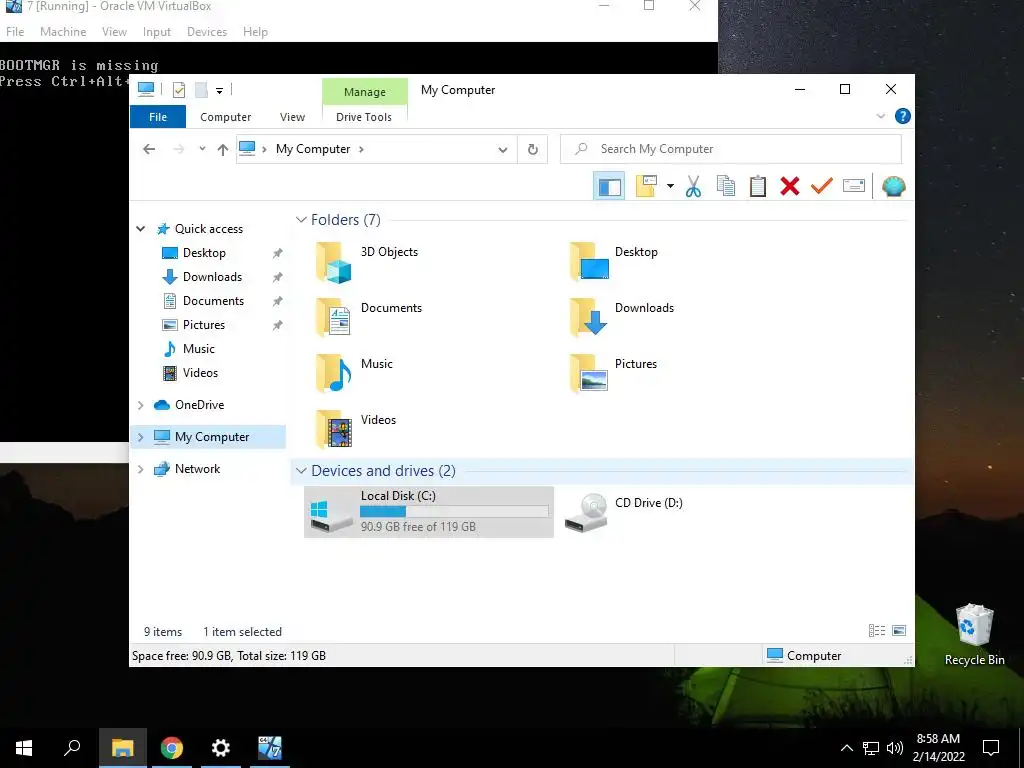
Task: Select the Downloads folder in Folders group
Action: [x=622, y=317]
